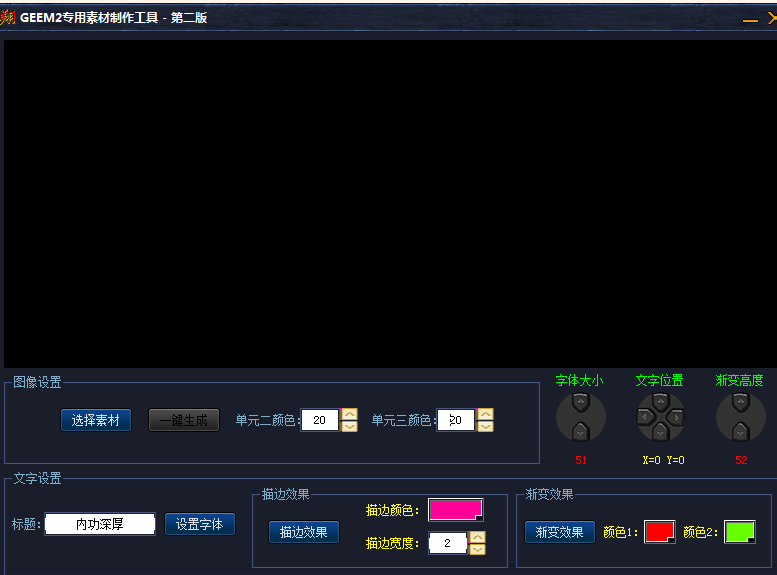Move text down in 文字位置 pad
Viewport: 777px width, 575px height.
660,432
